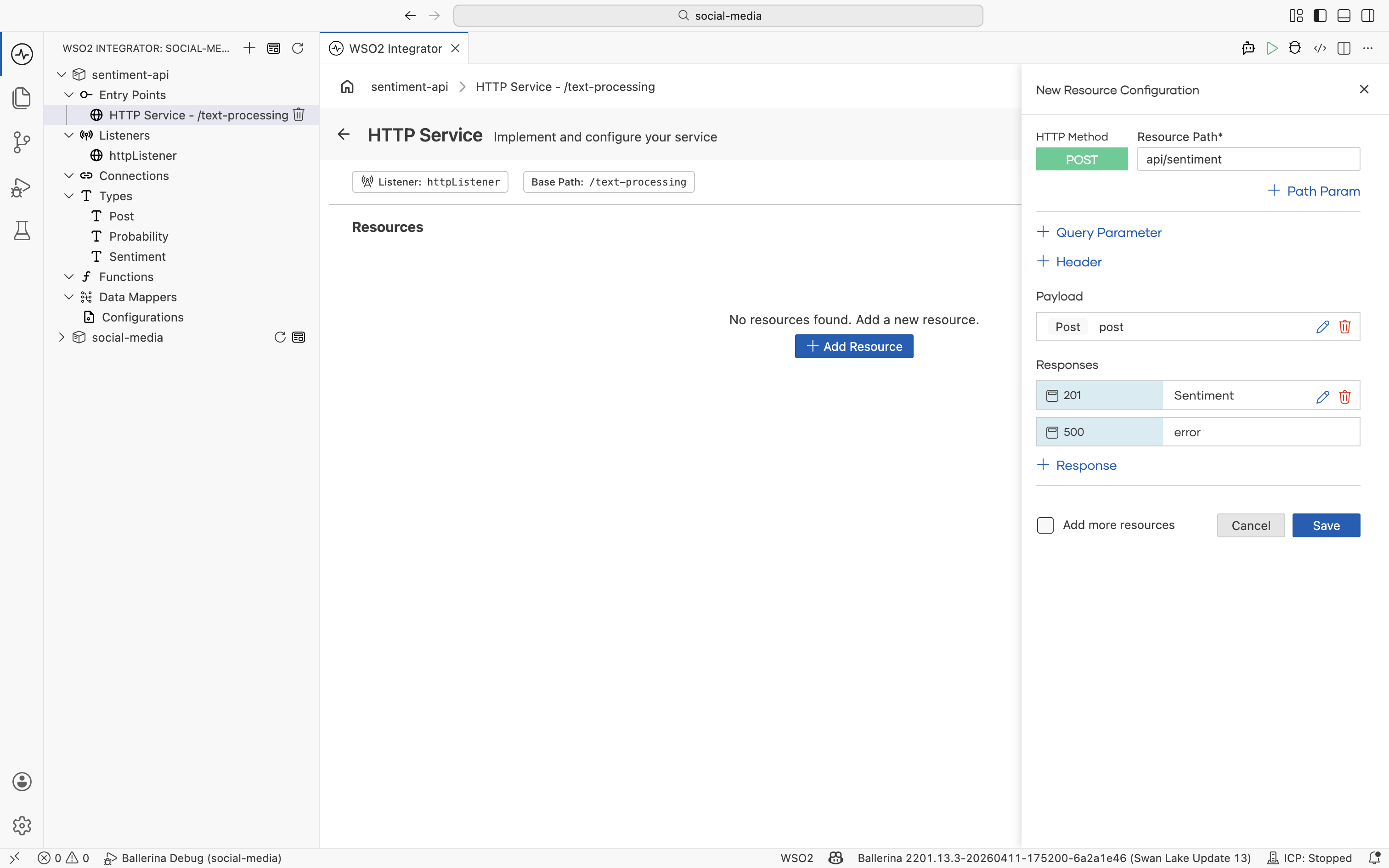This screenshot has width=1389, height=868.
Task: Open the Accounts icon
Action: tap(22, 782)
